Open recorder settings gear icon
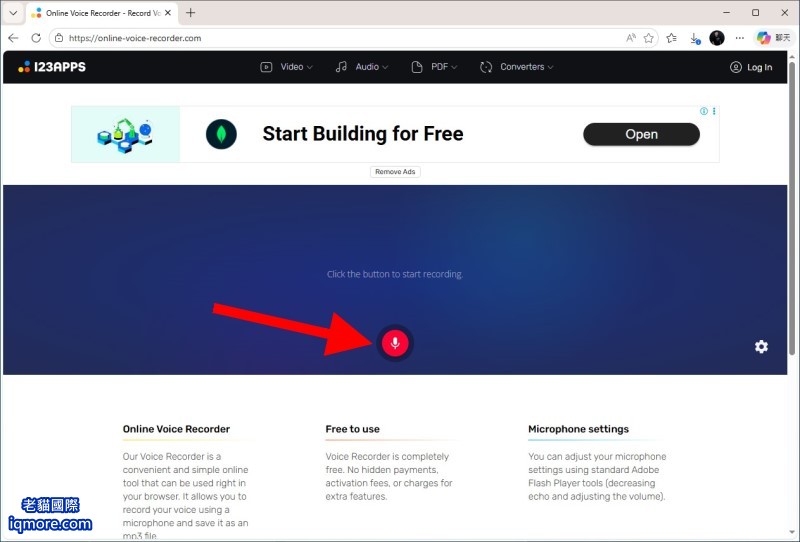Viewport: 800px width, 542px height. coord(761,347)
